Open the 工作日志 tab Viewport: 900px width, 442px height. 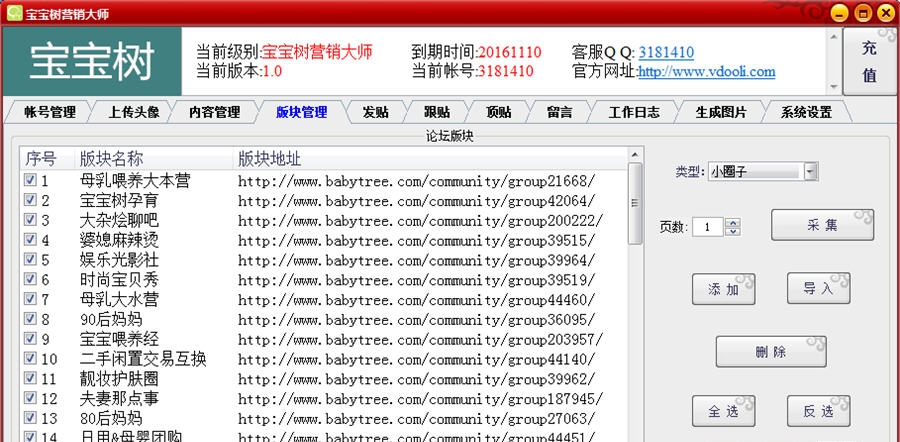tap(634, 112)
